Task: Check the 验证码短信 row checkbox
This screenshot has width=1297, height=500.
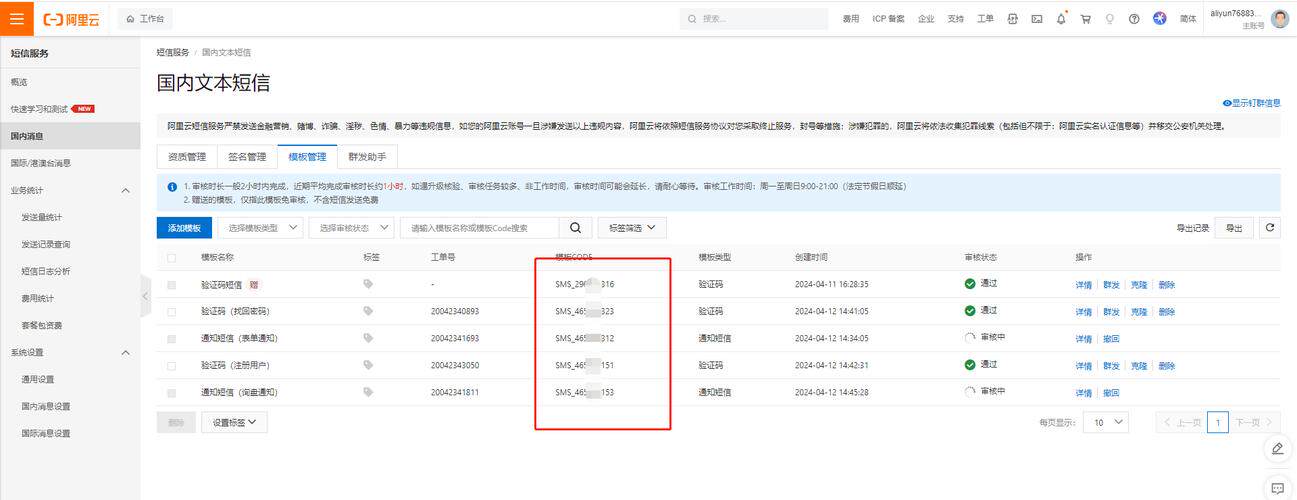Action: pos(172,285)
